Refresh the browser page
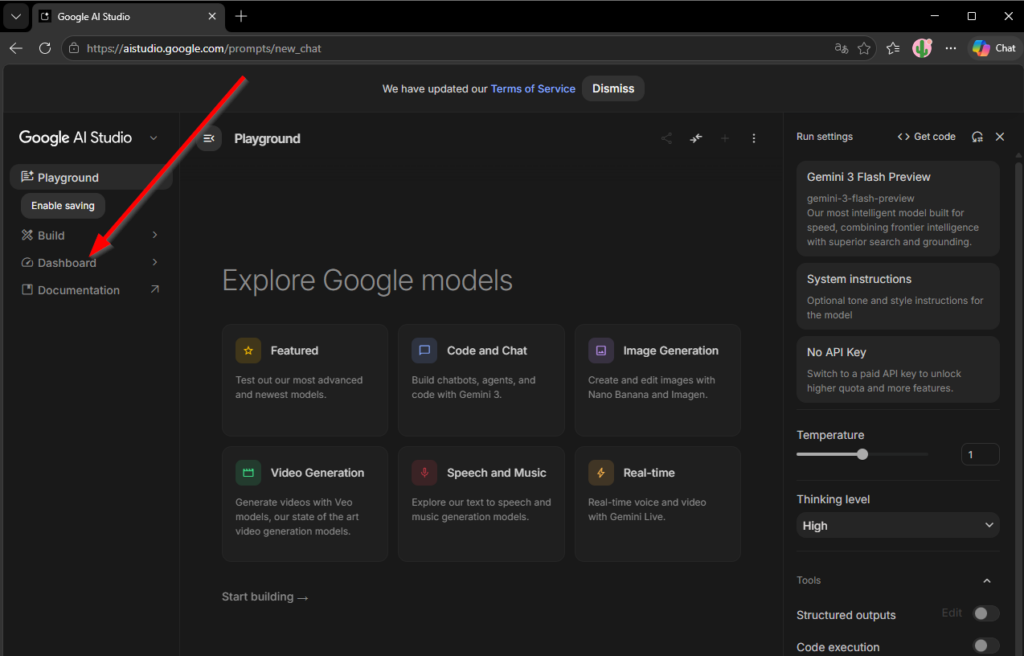This screenshot has width=1024, height=656. (x=45, y=48)
